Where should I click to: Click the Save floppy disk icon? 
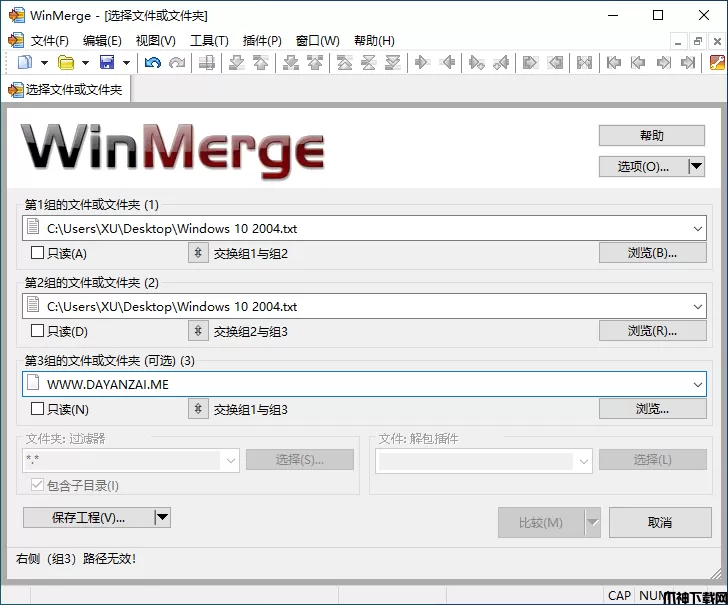[x=106, y=63]
